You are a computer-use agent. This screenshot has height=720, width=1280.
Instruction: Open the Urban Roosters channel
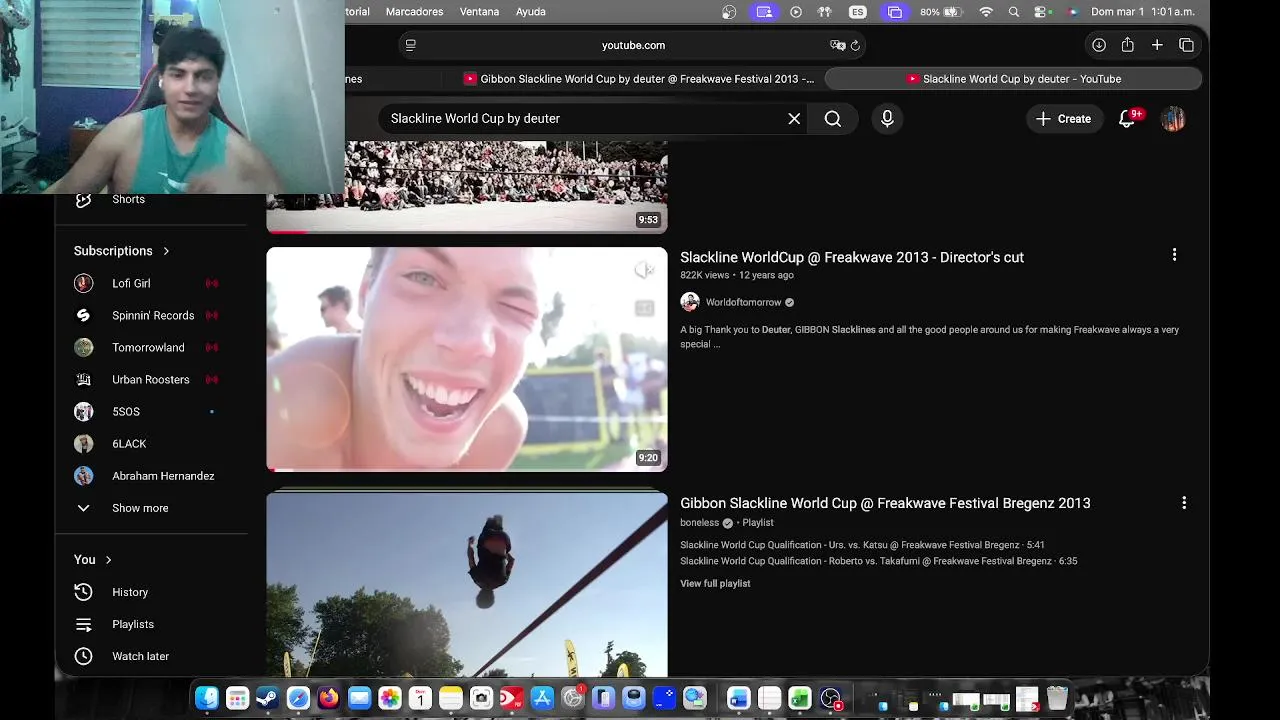click(152, 379)
